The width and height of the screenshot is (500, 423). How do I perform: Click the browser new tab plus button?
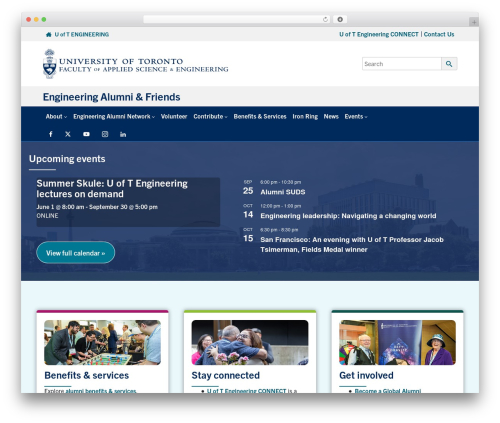click(x=474, y=22)
